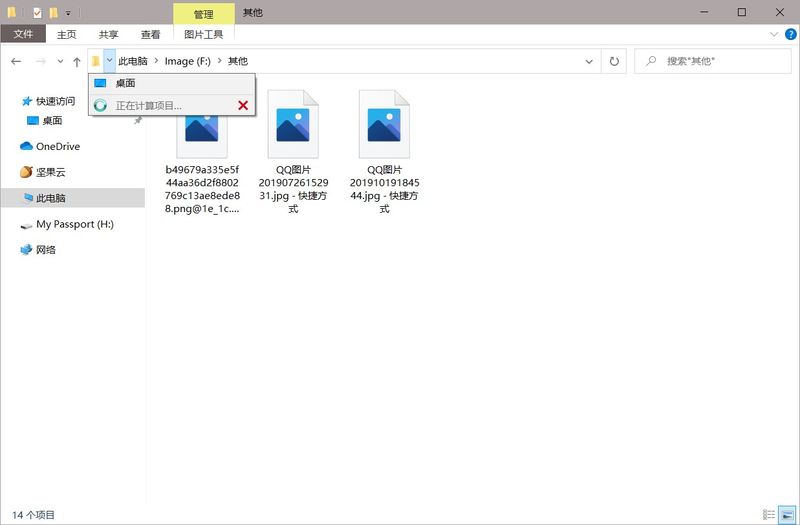800x525 pixels.
Task: Expand the ribbon with the chevron
Action: [772, 34]
